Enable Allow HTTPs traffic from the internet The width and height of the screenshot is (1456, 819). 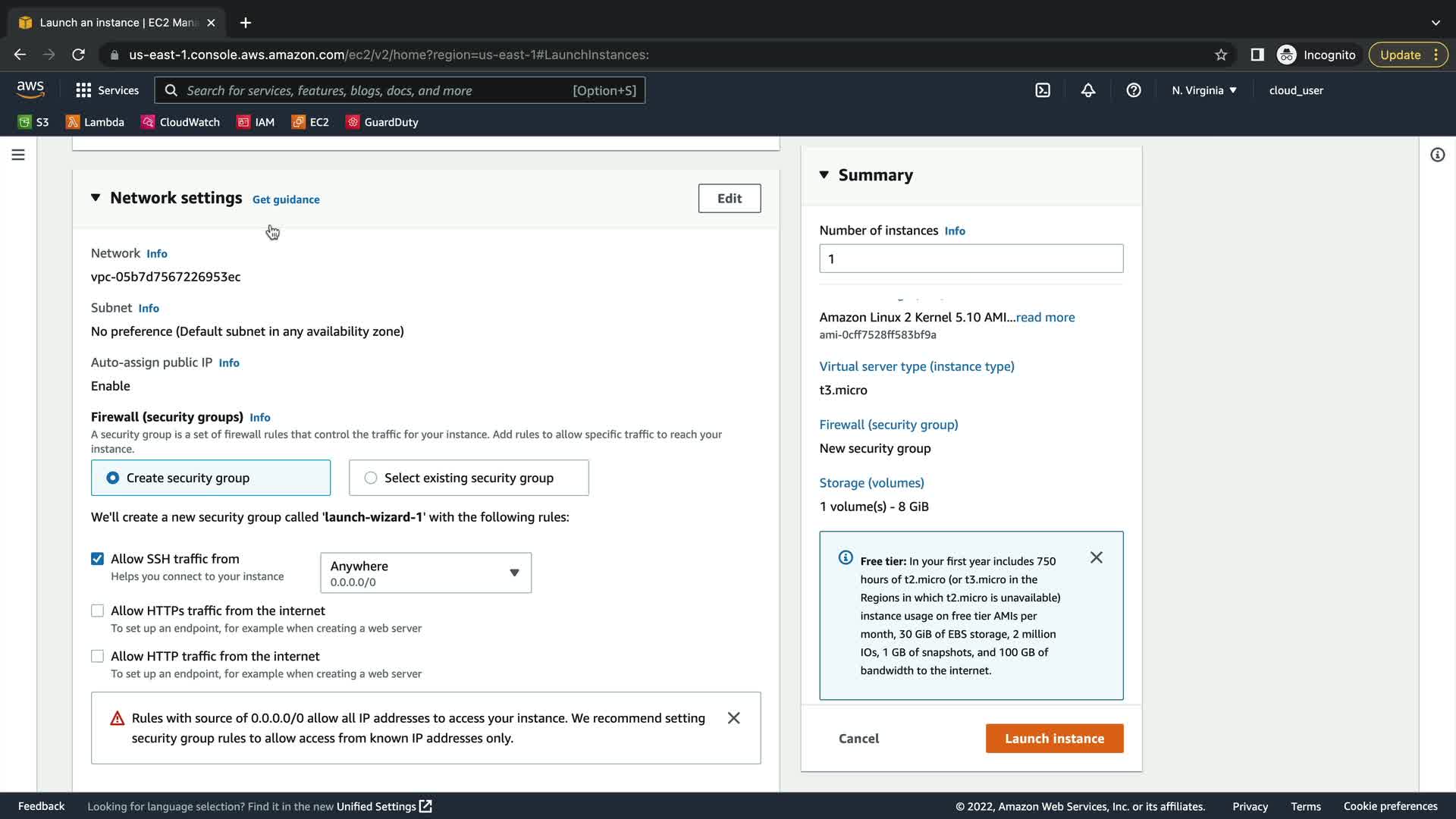[97, 611]
